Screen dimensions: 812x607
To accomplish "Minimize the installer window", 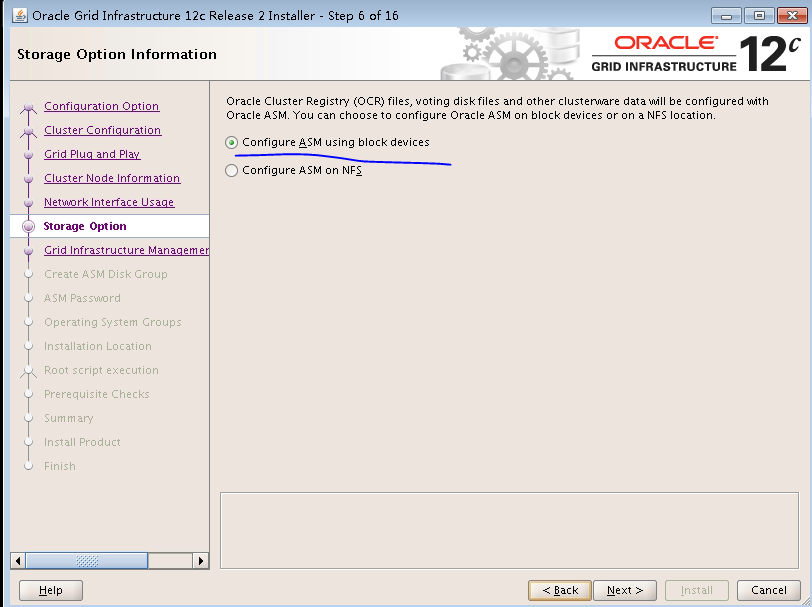I will coord(727,16).
